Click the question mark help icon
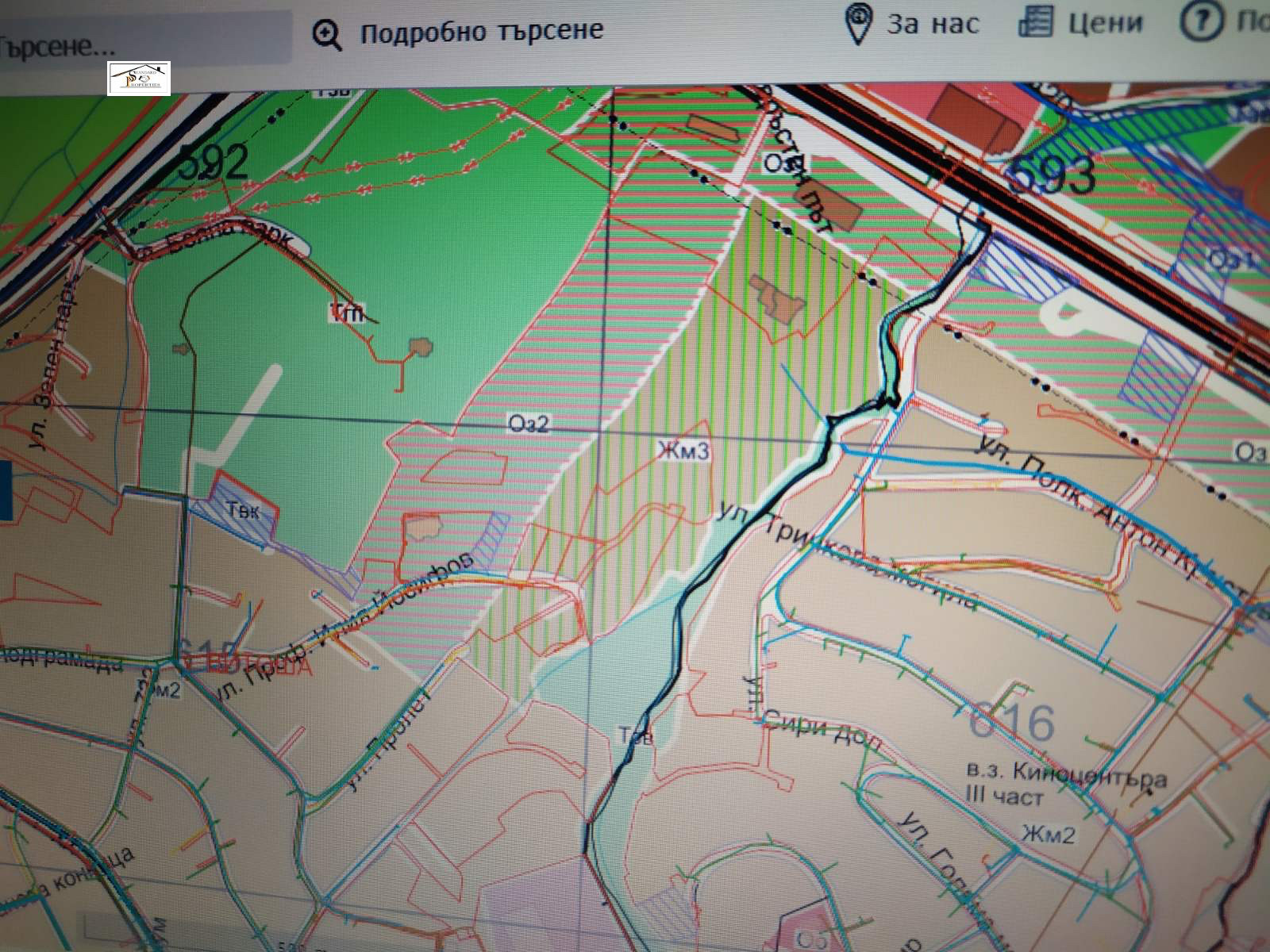 point(1201,22)
